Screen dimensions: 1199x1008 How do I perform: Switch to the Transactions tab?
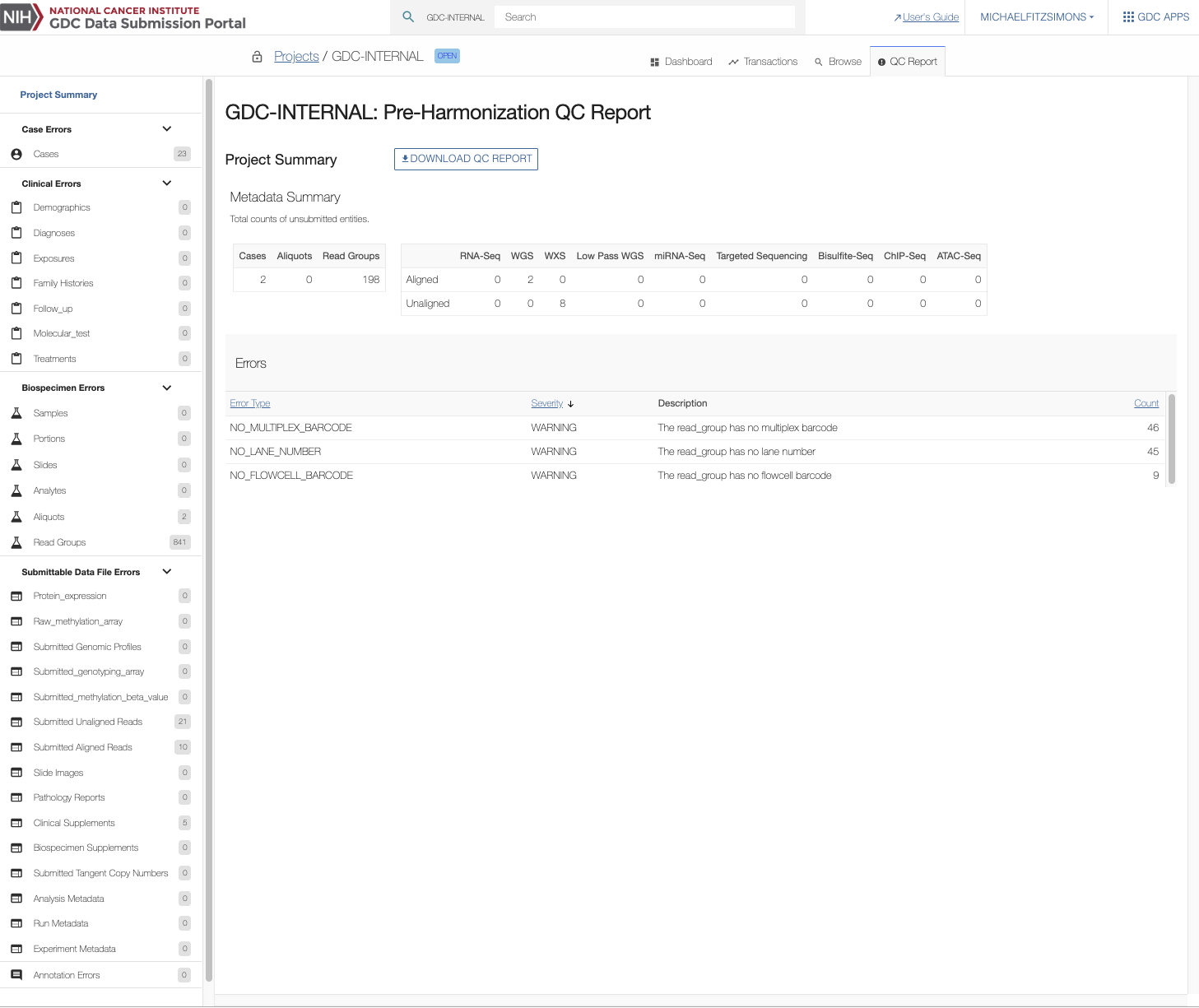pos(762,62)
